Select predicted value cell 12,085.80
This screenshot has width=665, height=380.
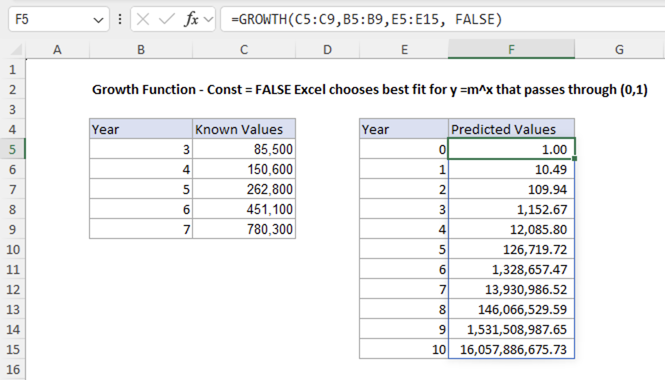coord(511,229)
